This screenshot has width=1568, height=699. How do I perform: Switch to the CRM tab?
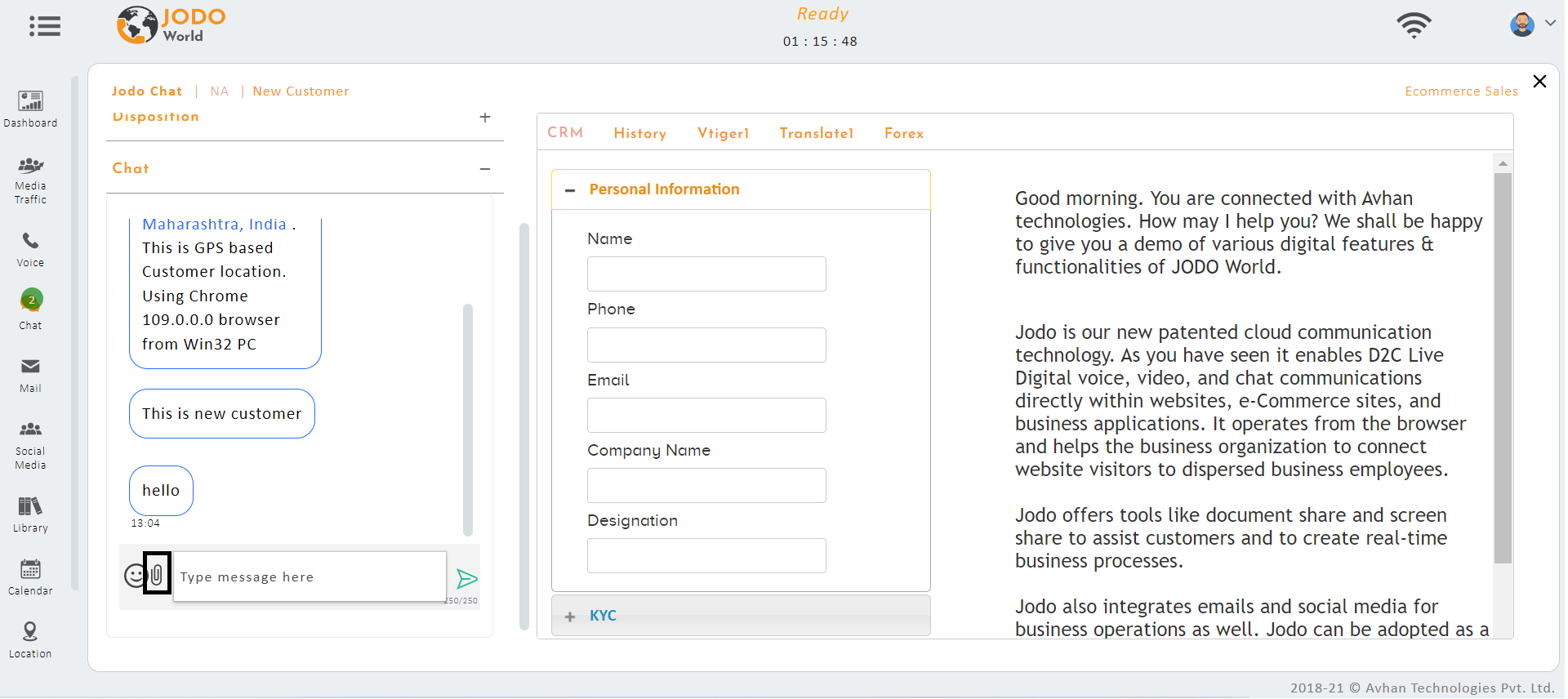coord(565,132)
